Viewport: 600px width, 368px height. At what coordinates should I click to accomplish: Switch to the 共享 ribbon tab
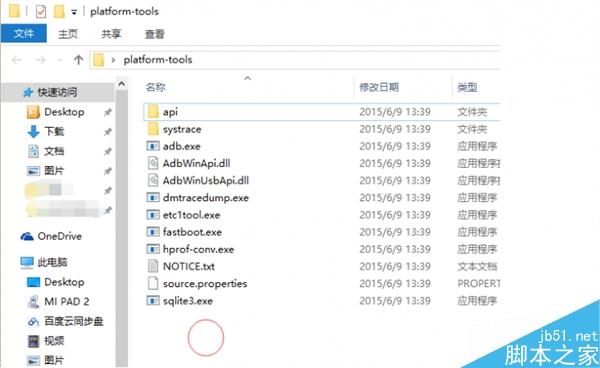(x=111, y=34)
